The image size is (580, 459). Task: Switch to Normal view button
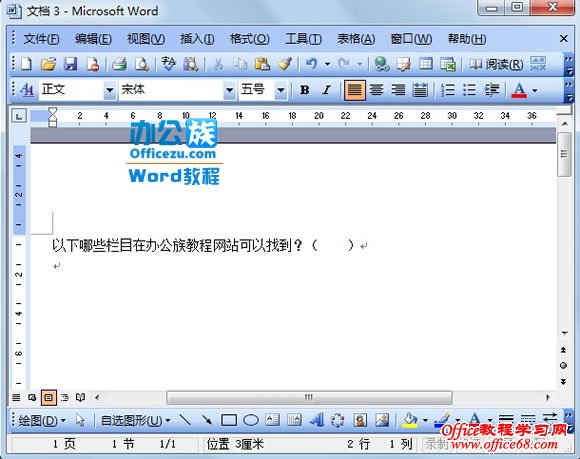[x=16, y=398]
